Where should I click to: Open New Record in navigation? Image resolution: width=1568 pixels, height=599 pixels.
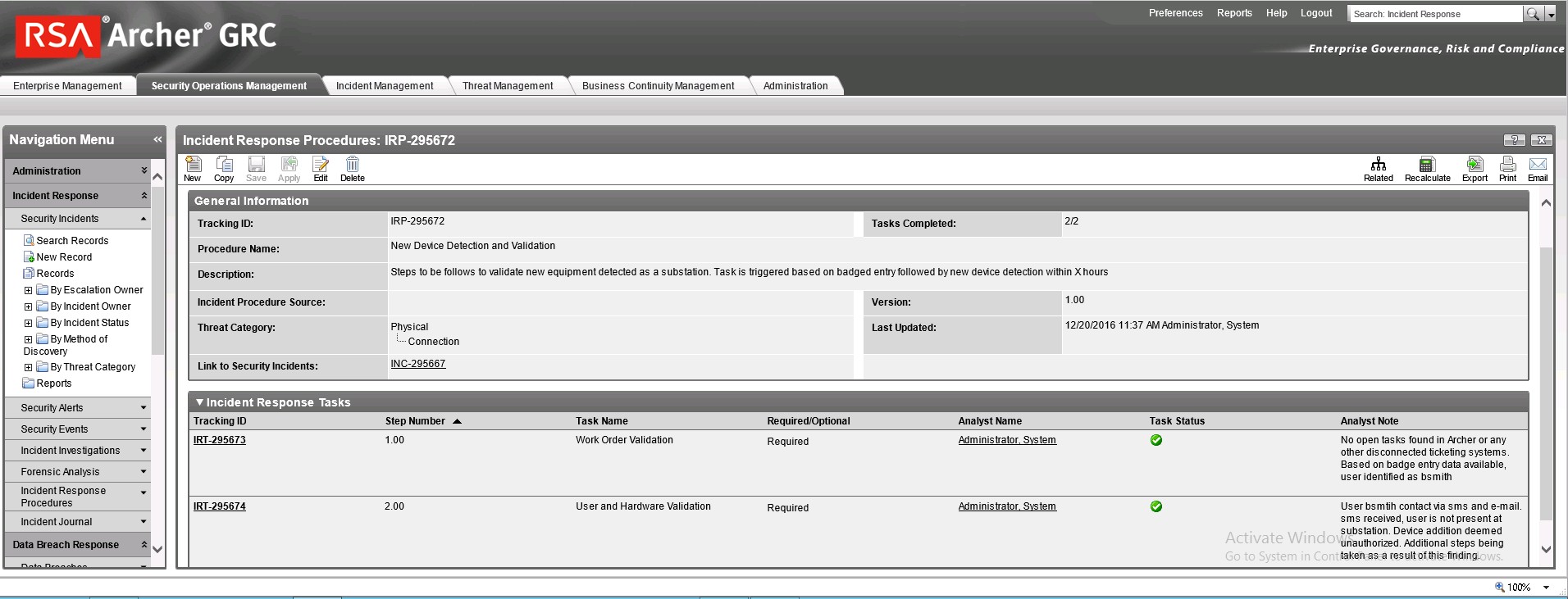[64, 257]
